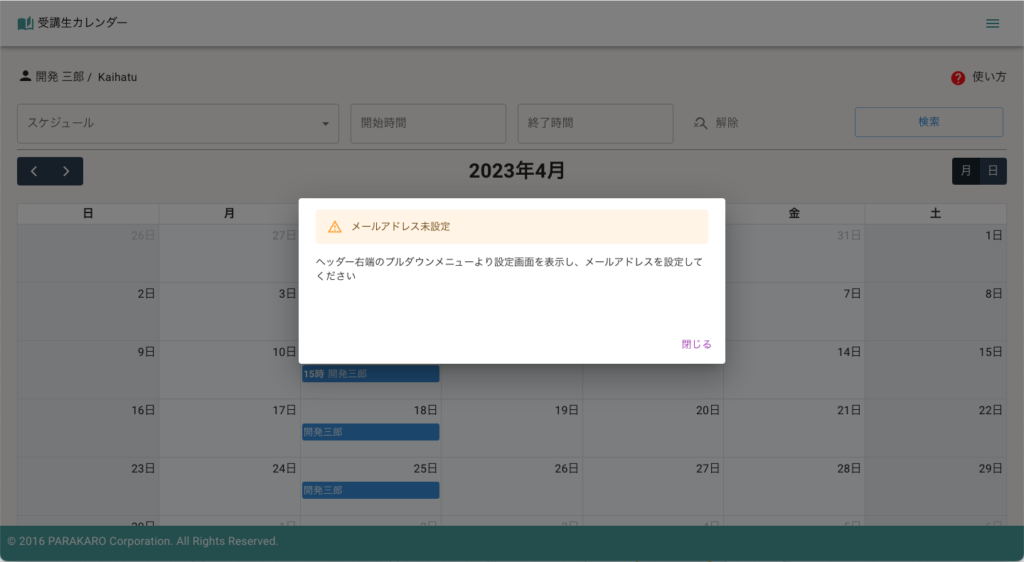Click the user profile icon
The image size is (1024, 562).
[25, 76]
